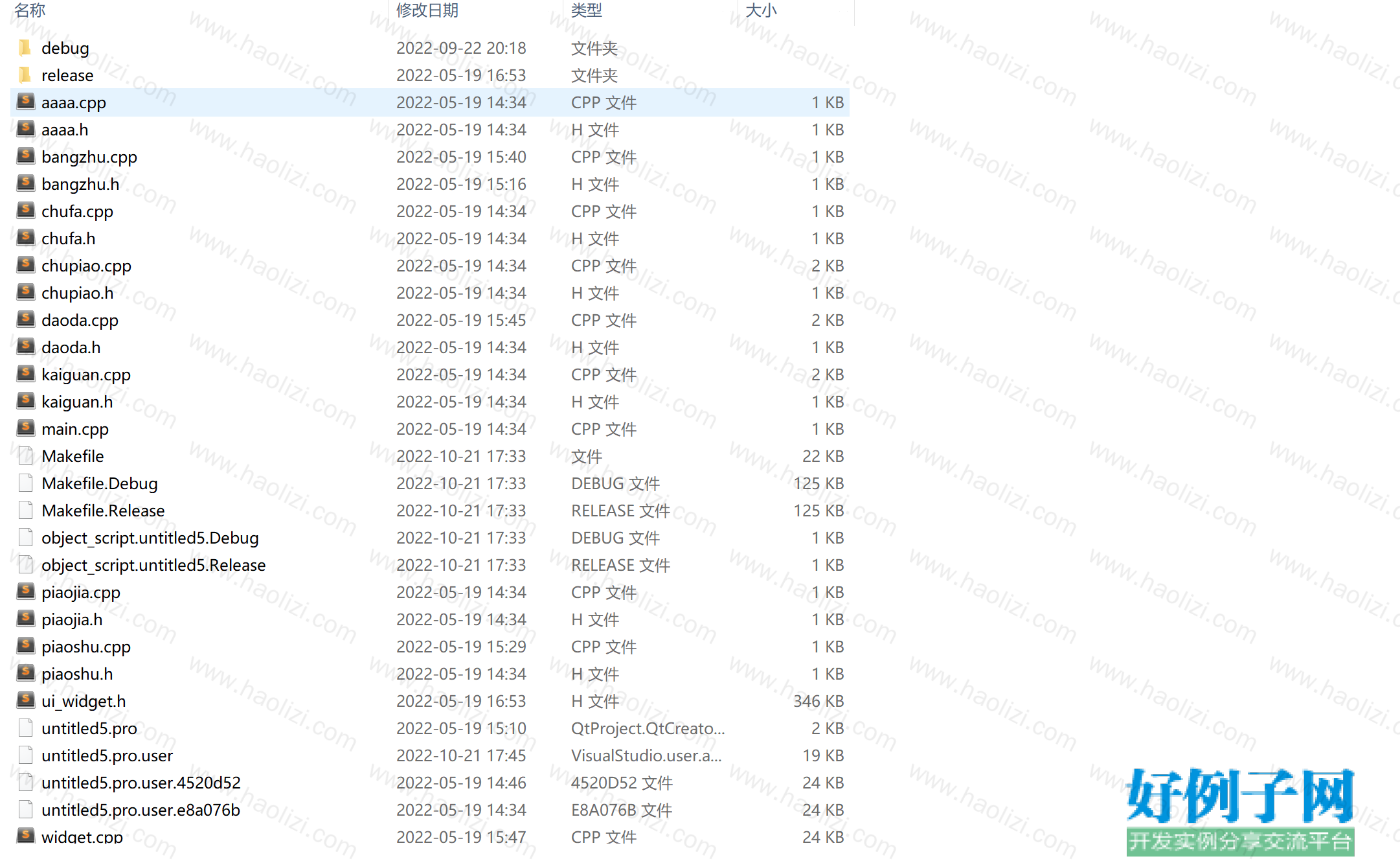Select the Makefile file name
The image size is (1400, 863).
coord(73,456)
